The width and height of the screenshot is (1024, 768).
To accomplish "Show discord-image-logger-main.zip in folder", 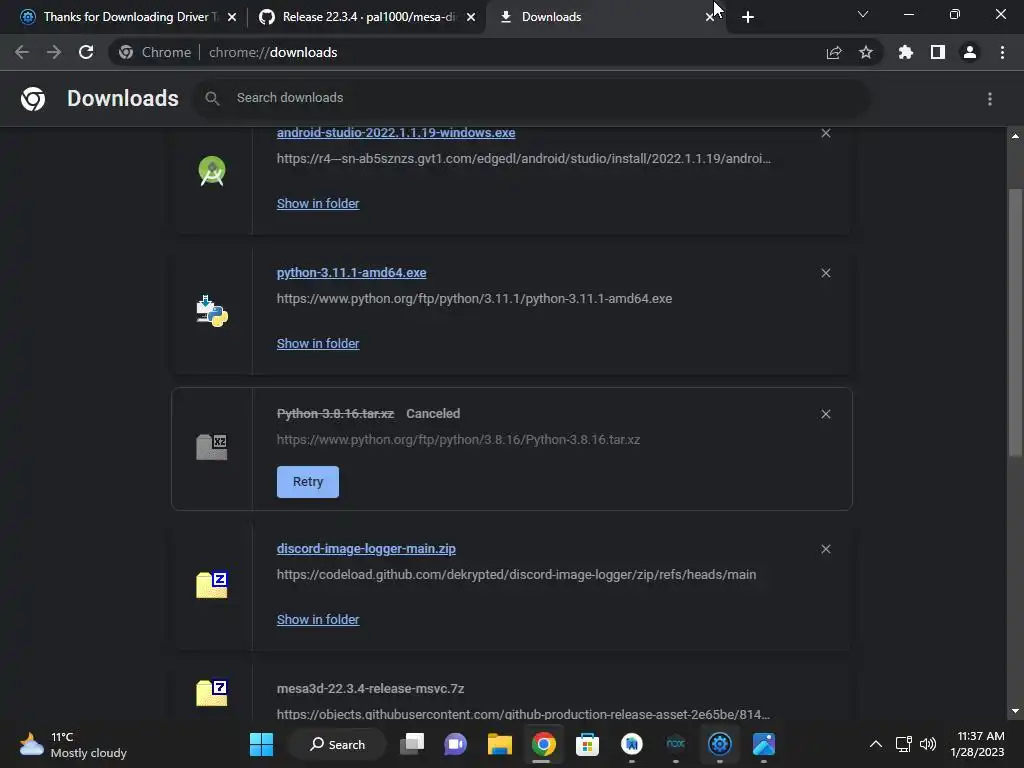I will pos(318,620).
